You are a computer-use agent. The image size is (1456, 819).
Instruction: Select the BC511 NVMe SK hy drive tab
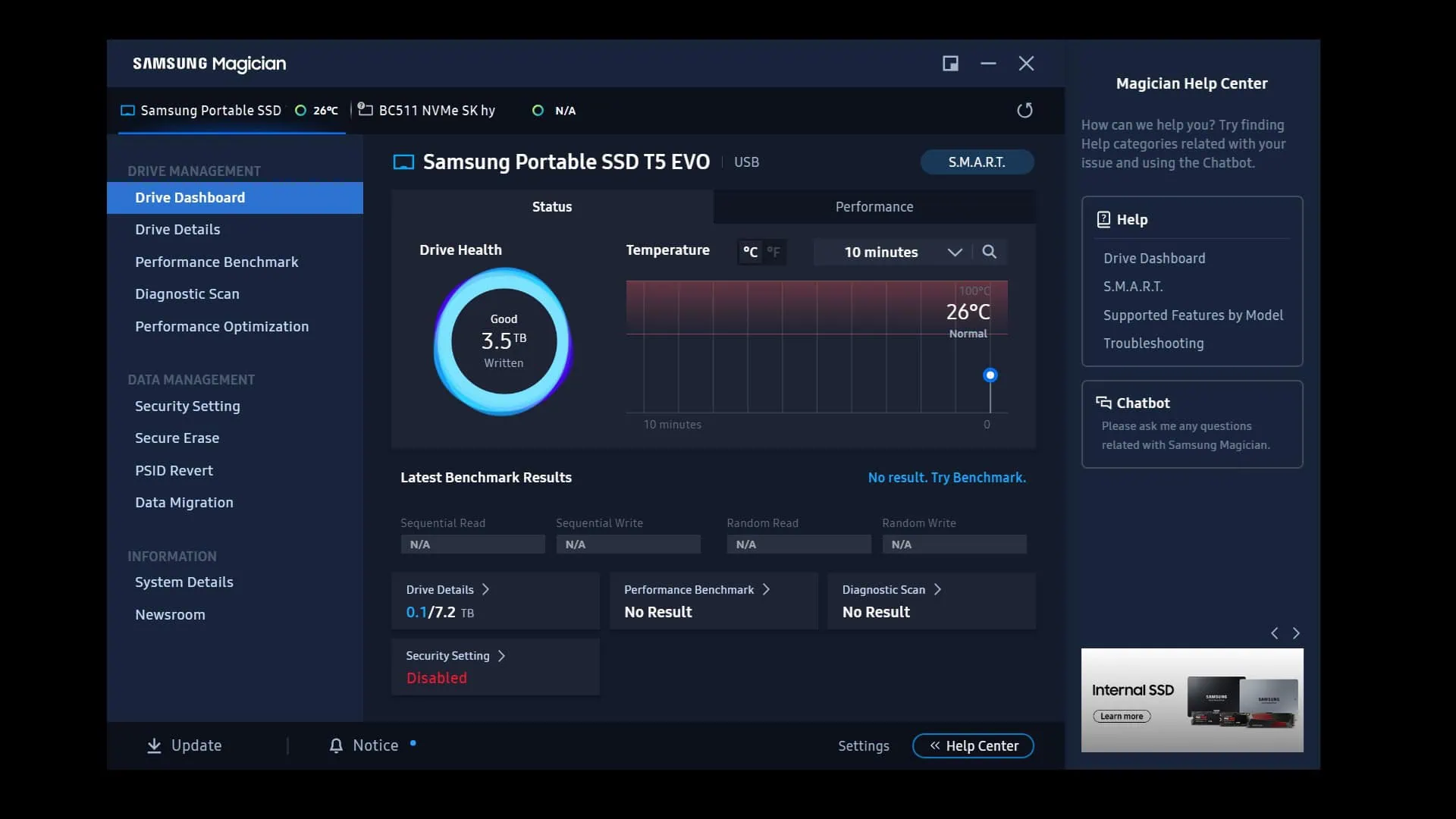click(x=466, y=110)
